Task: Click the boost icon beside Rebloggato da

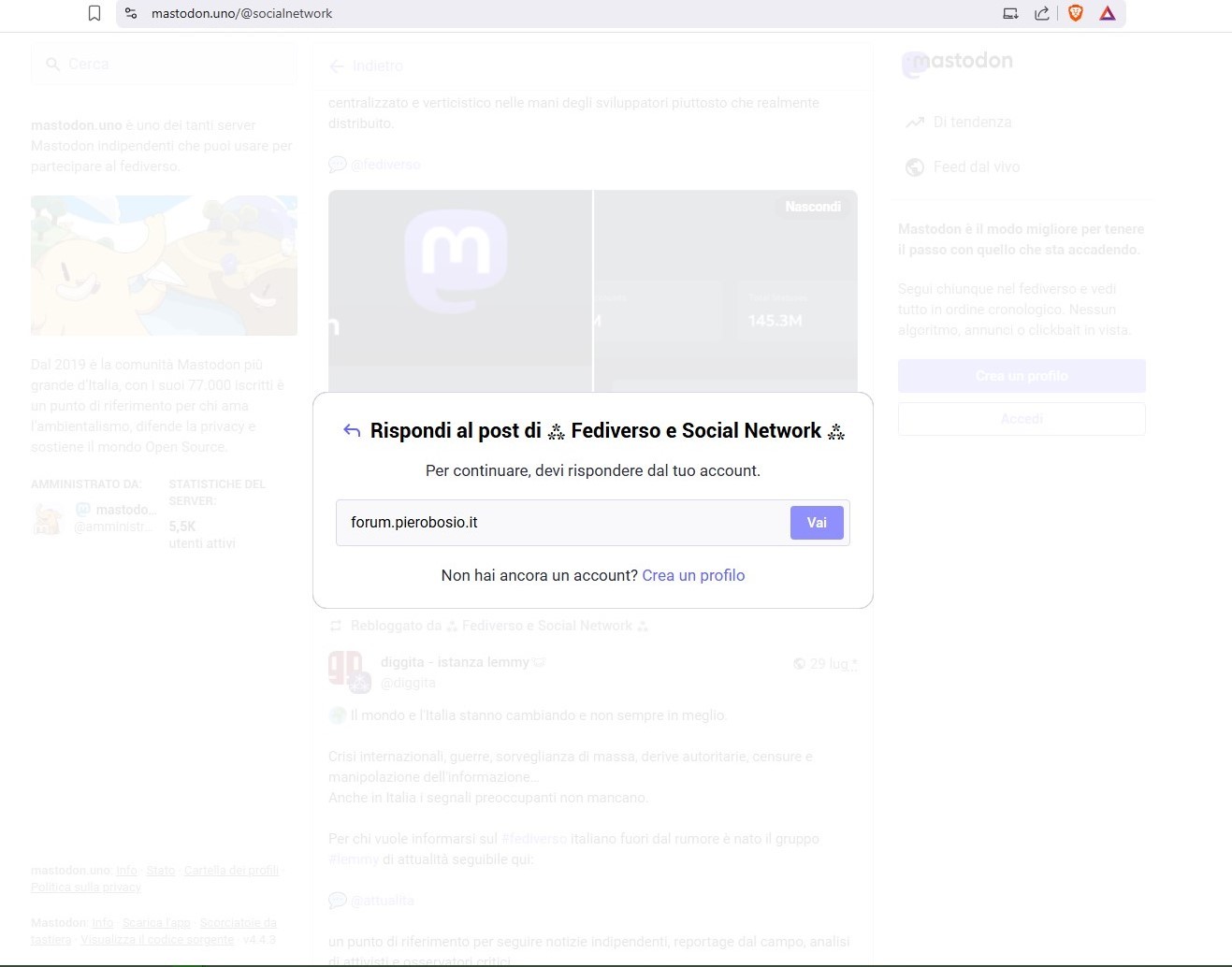Action: click(335, 625)
